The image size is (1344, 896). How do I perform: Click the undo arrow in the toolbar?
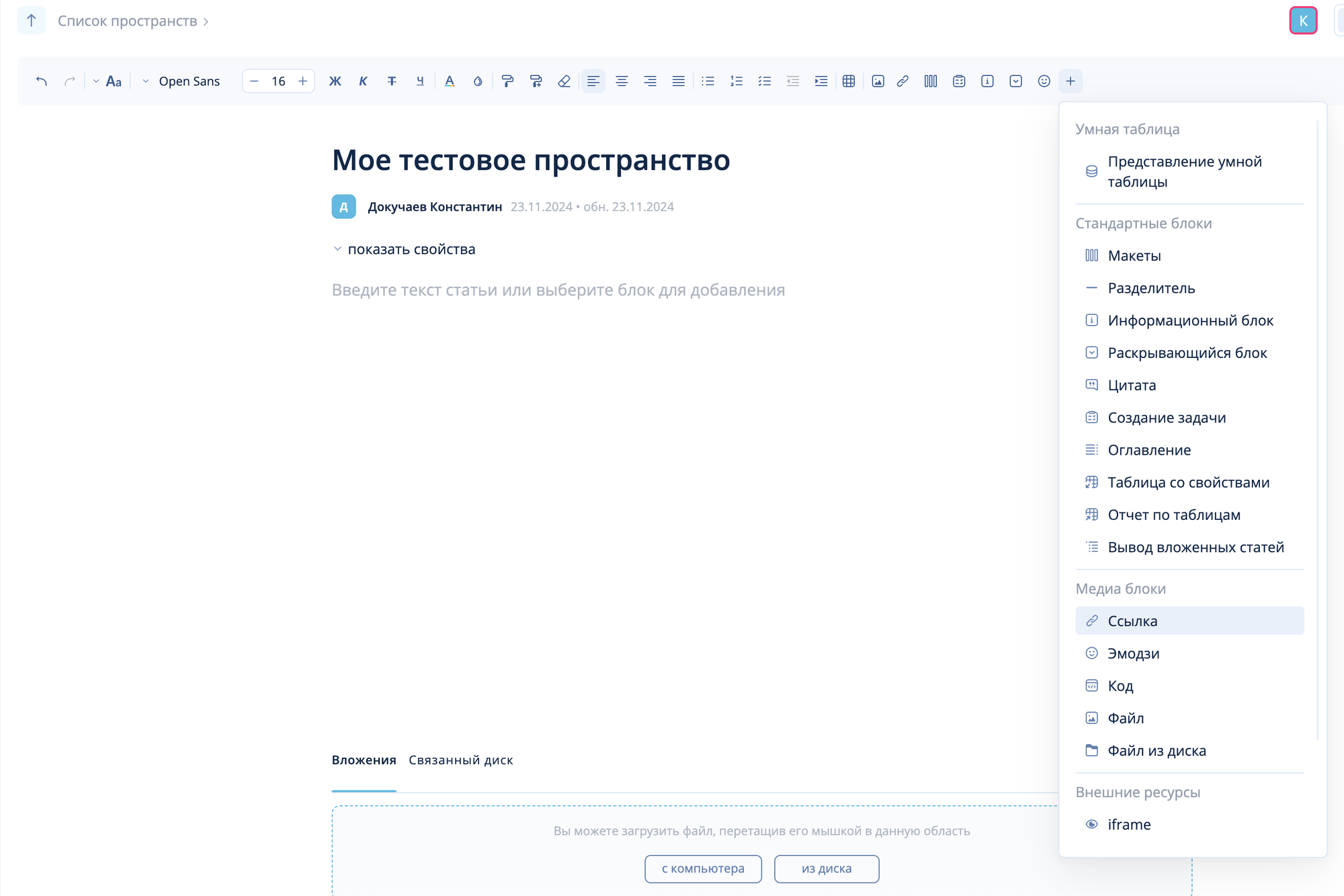42,81
